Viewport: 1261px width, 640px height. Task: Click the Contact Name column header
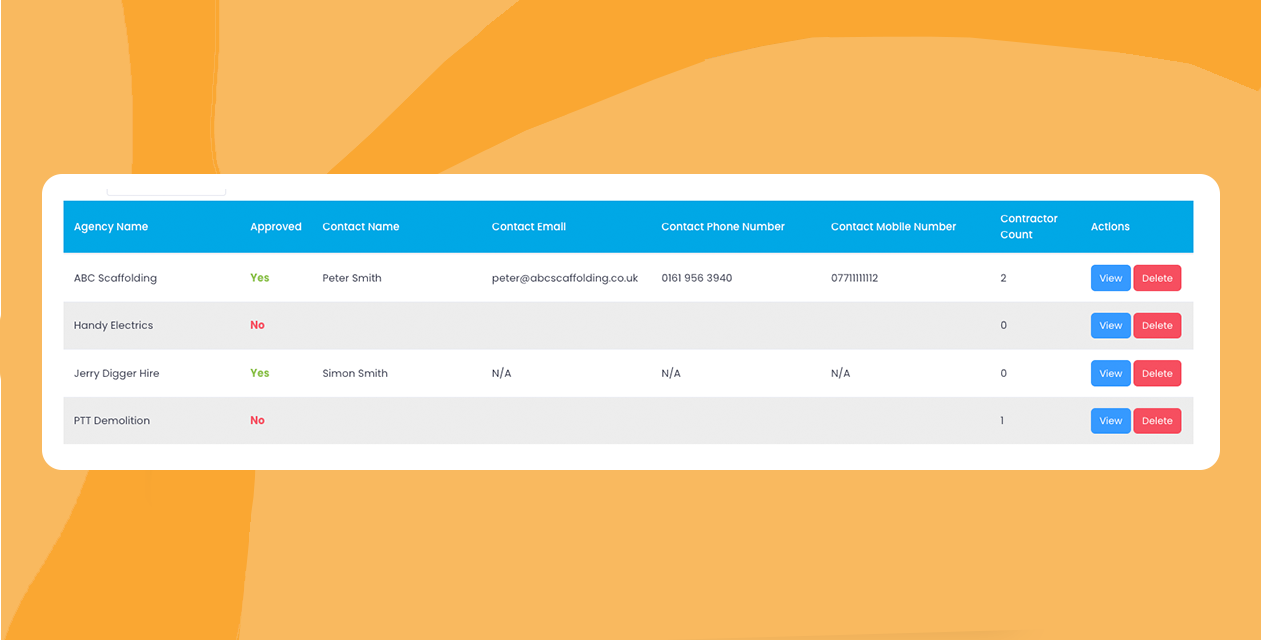pos(360,226)
